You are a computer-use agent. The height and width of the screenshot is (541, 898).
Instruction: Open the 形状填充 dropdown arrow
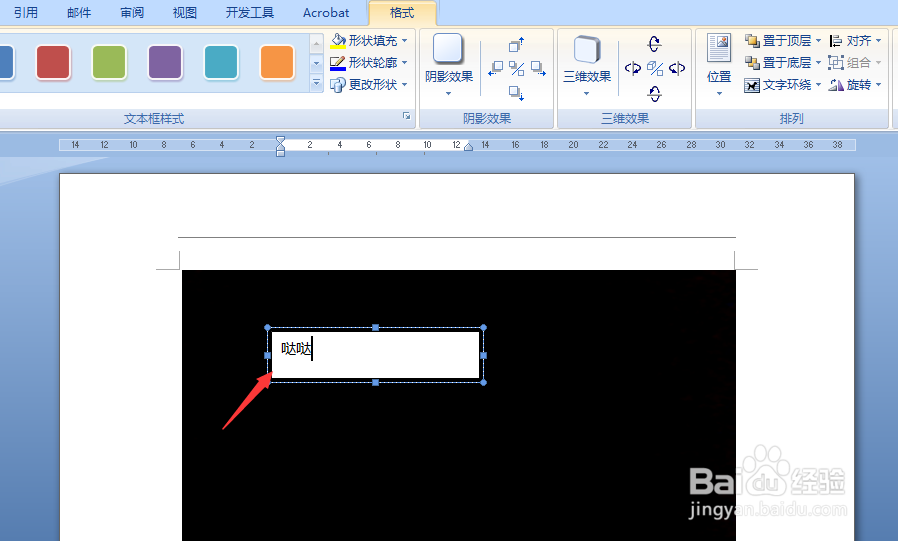click(x=404, y=41)
